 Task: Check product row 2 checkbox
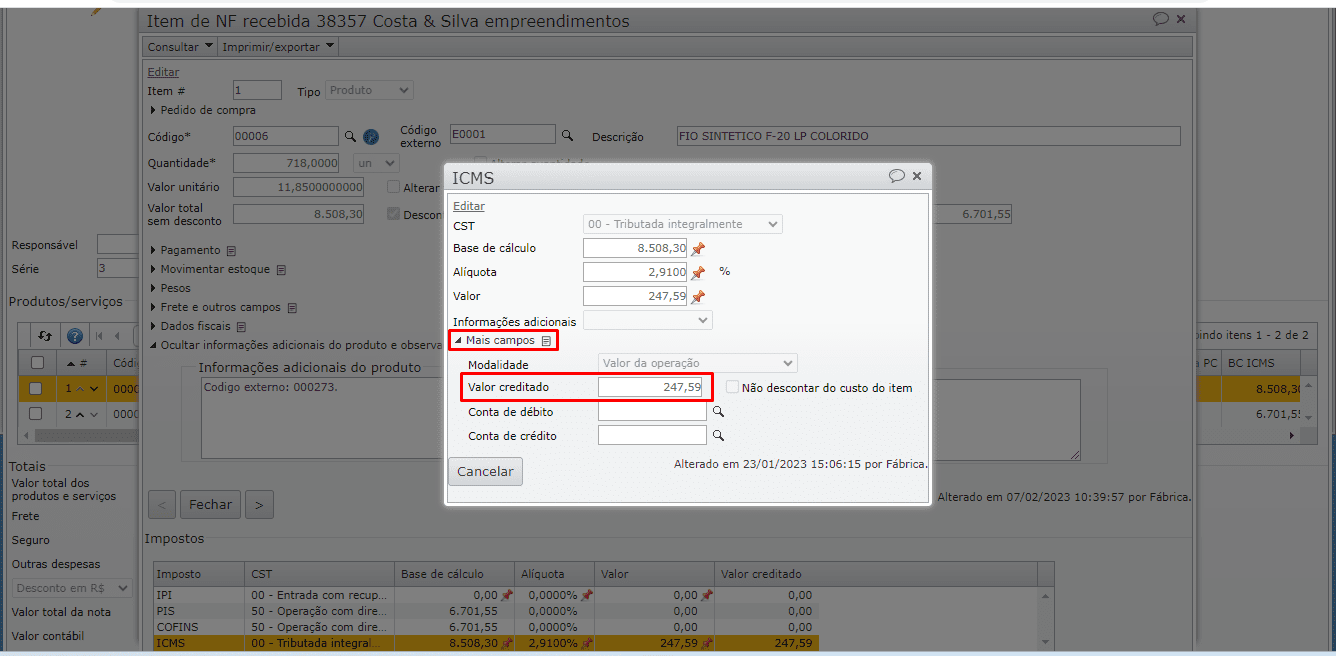pyautogui.click(x=37, y=414)
